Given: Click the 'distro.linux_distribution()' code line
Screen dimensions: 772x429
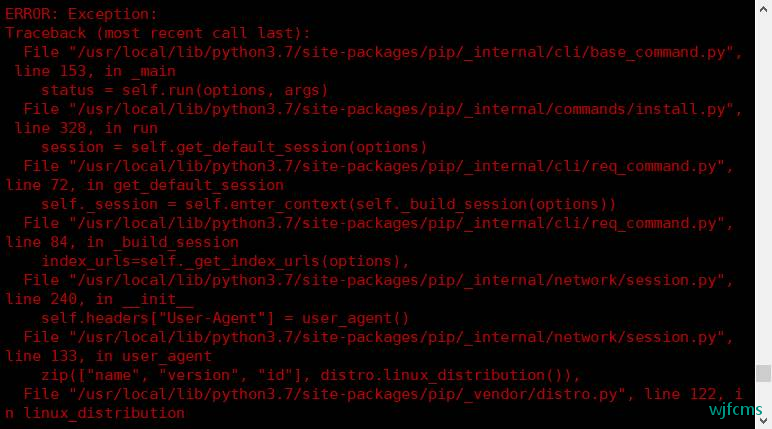Looking at the screenshot, I should [311, 375].
